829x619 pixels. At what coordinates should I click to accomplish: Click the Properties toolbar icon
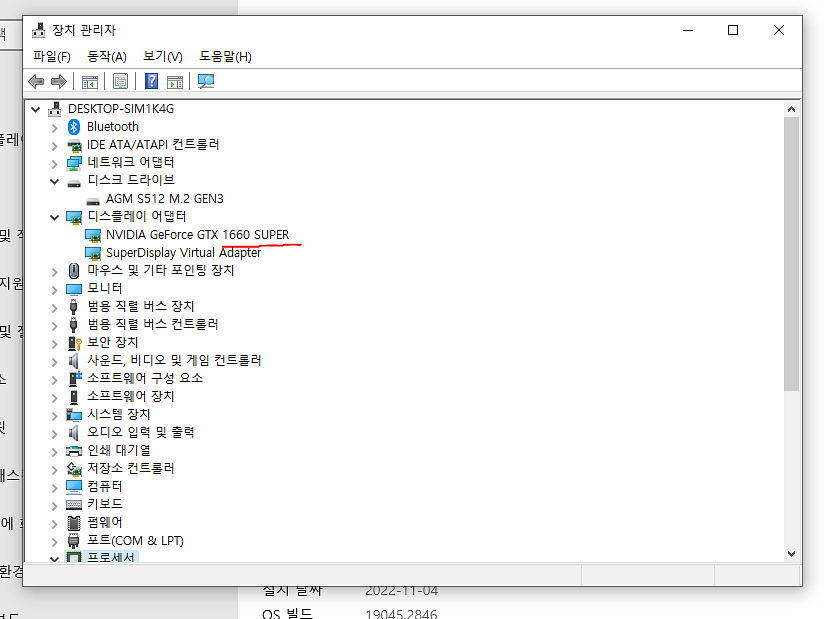pos(121,81)
